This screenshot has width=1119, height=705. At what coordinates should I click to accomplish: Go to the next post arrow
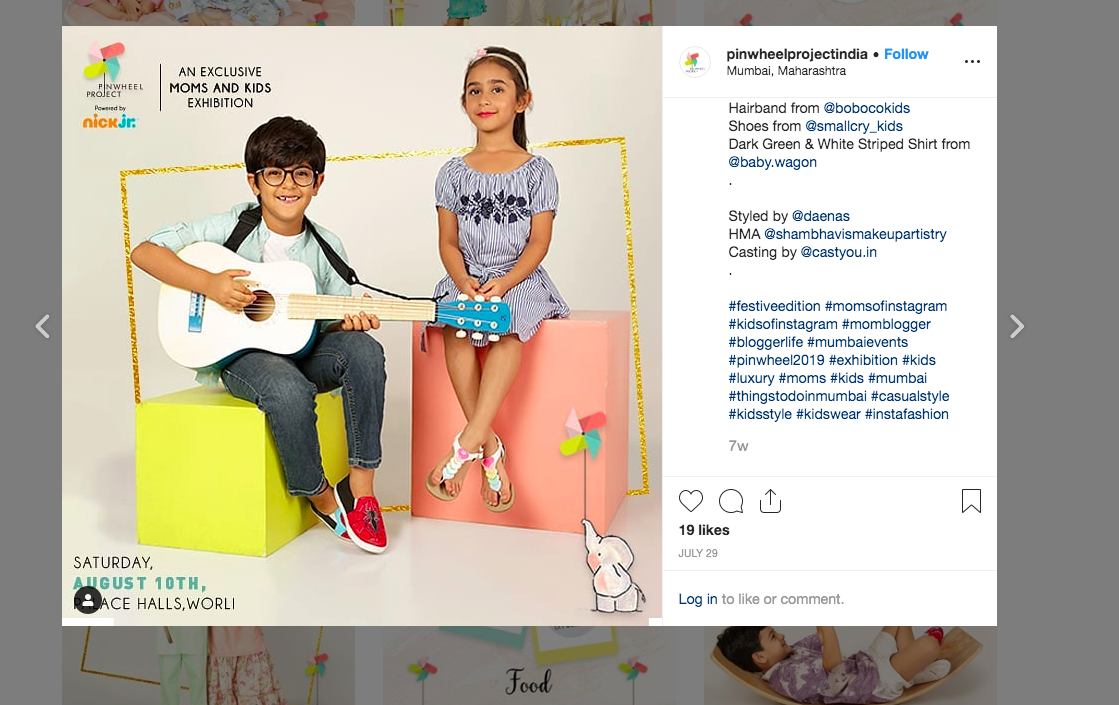(1017, 327)
